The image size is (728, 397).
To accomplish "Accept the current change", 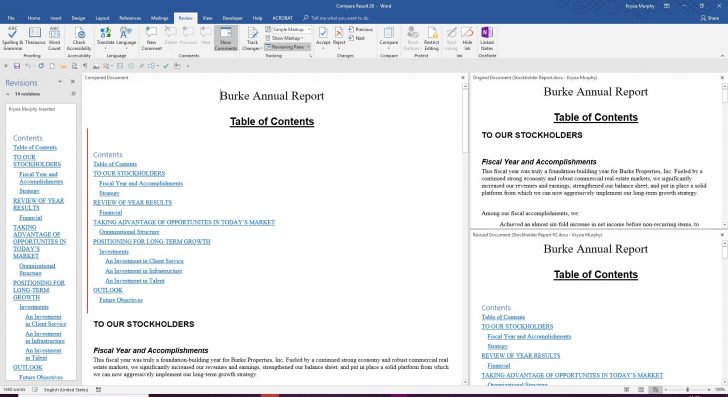I will click(x=323, y=38).
